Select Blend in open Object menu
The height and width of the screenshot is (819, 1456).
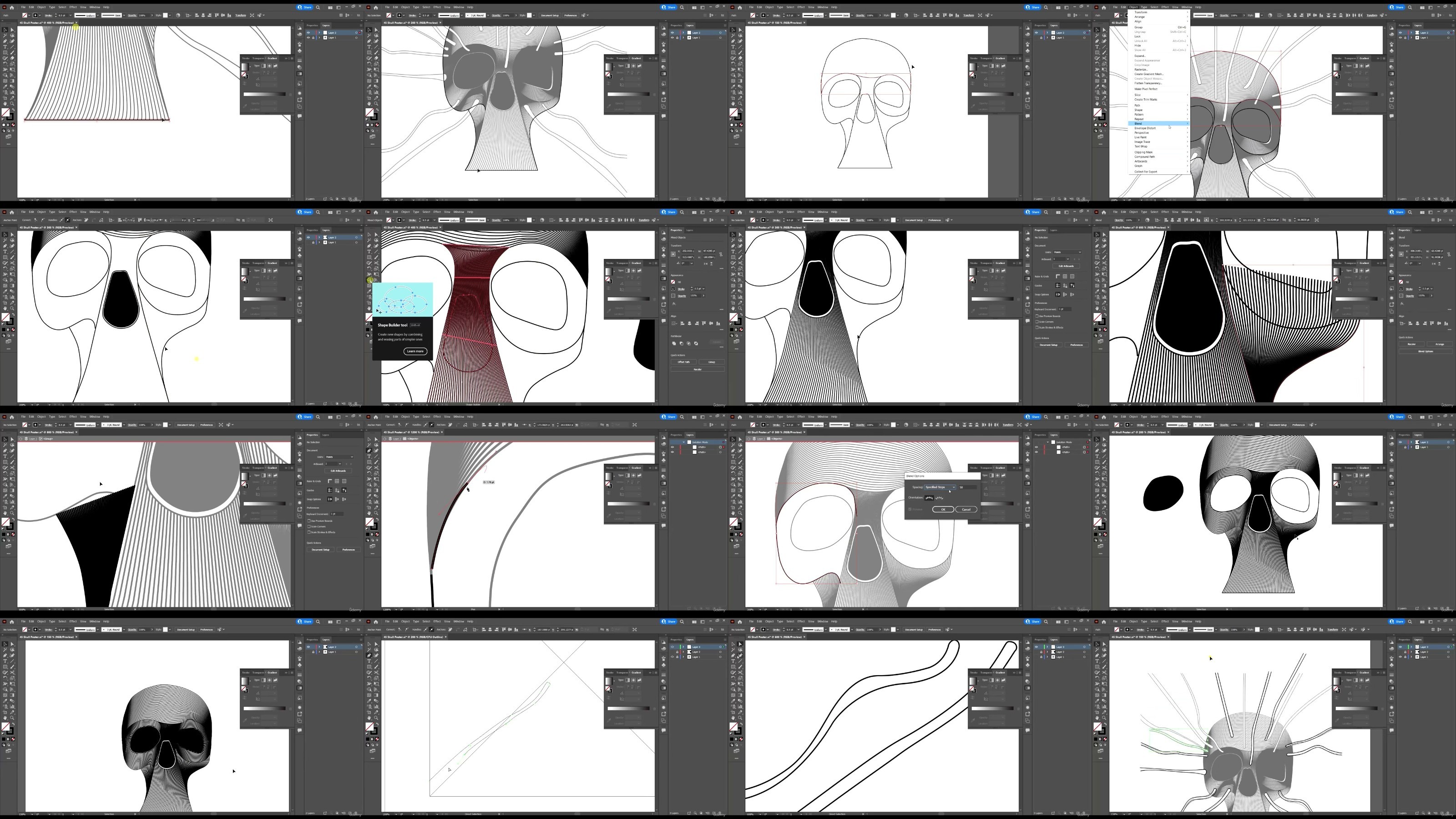pyautogui.click(x=1138, y=123)
